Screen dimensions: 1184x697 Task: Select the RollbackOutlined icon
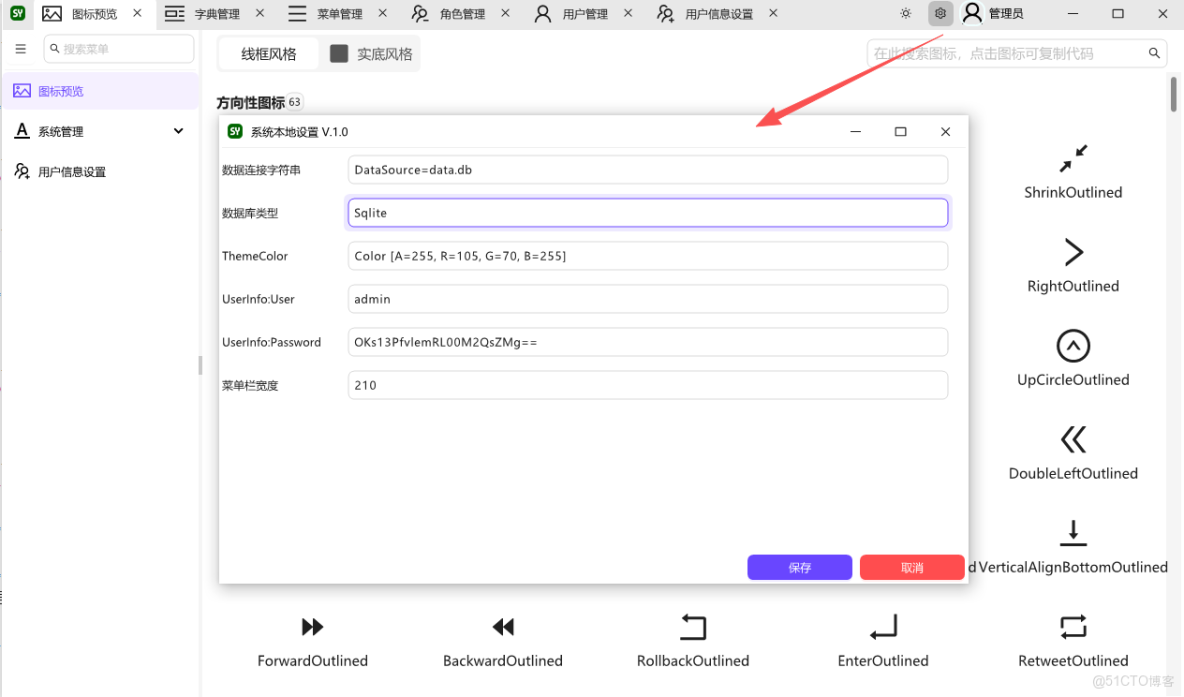click(692, 627)
